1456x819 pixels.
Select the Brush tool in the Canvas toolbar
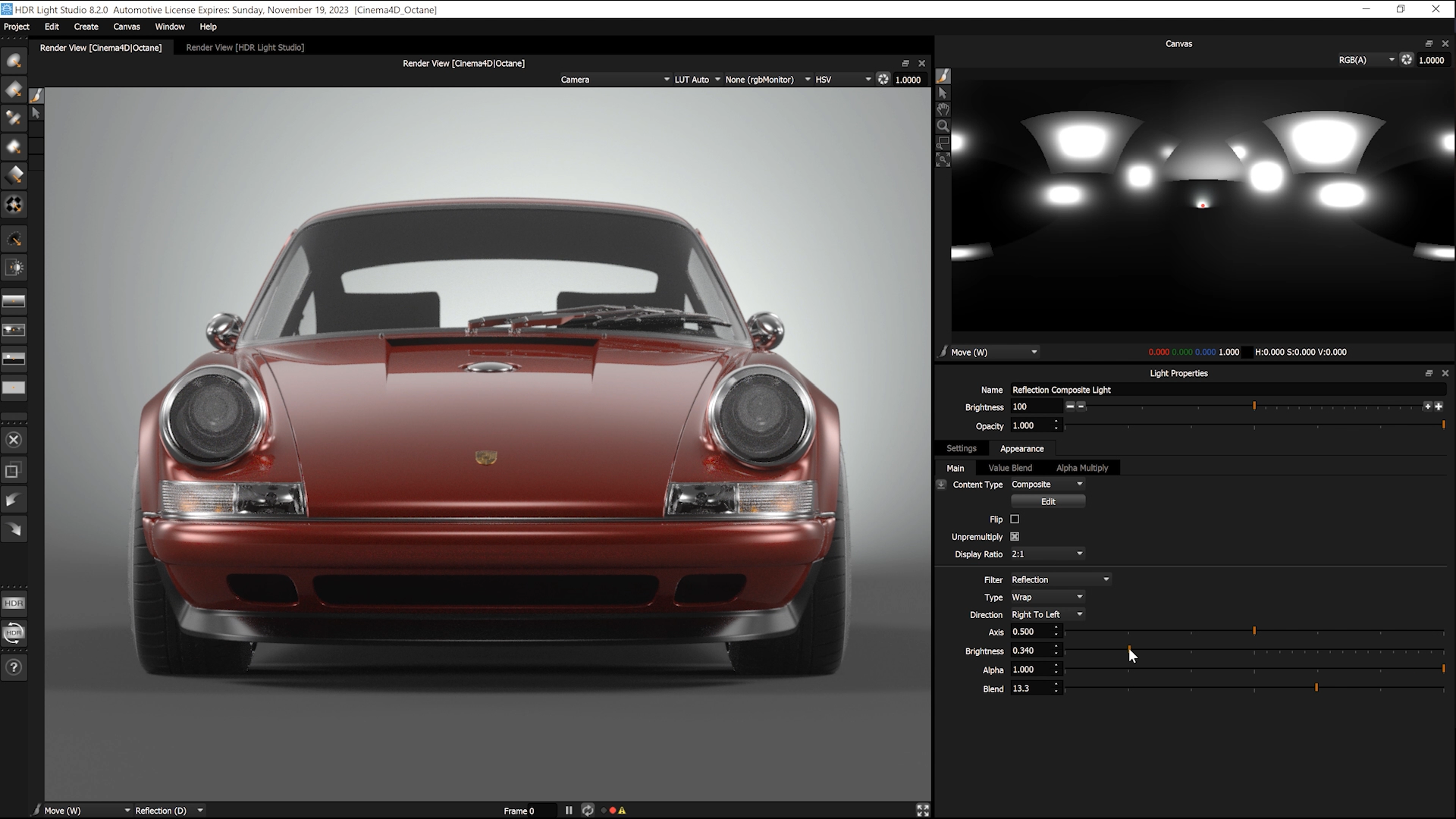(x=943, y=75)
